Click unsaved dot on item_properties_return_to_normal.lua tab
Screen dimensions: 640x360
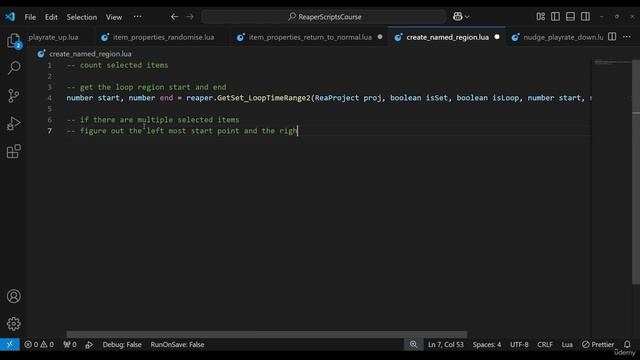point(380,37)
